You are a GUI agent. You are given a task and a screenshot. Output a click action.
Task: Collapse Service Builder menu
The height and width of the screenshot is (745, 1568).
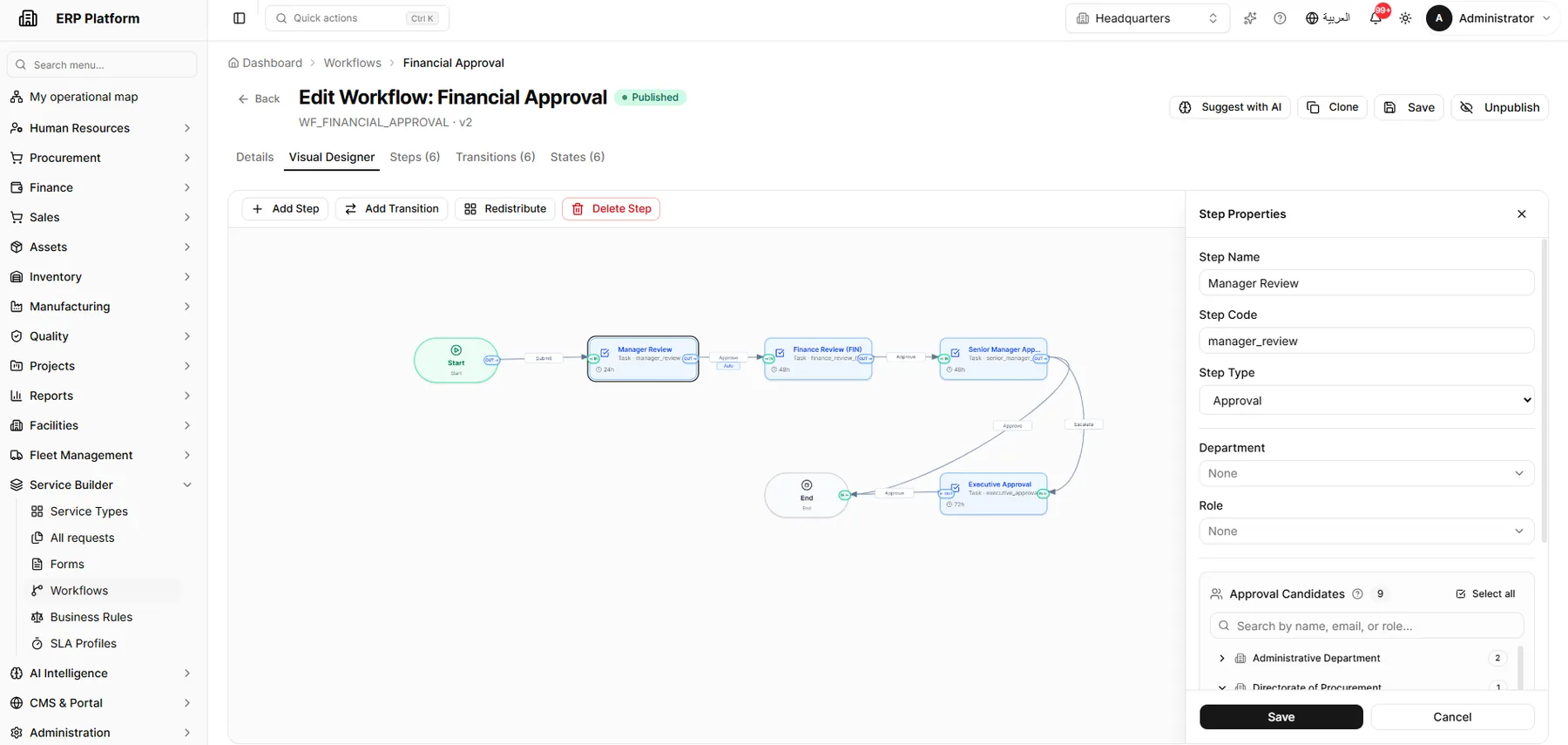(102, 485)
